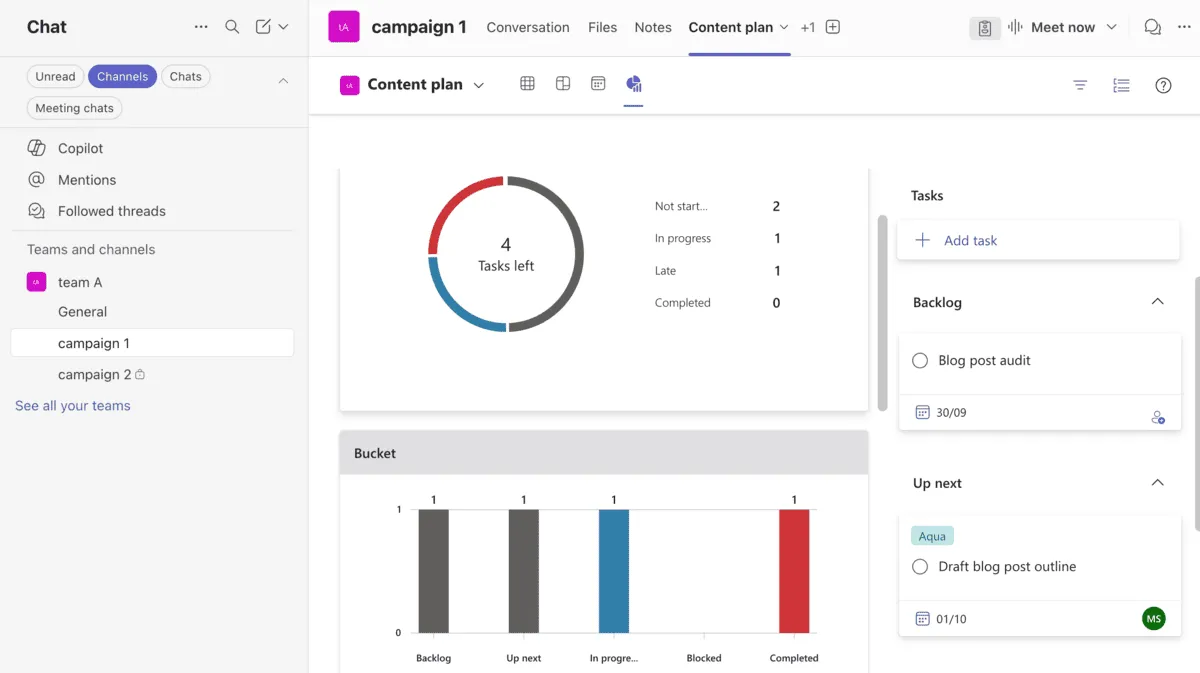
Task: Open the Content plan tab dropdown arrow
Action: [x=784, y=27]
